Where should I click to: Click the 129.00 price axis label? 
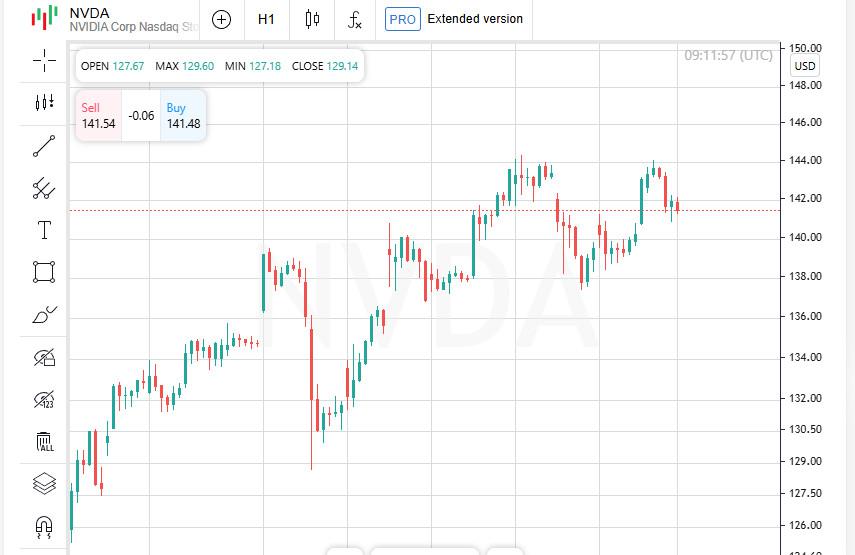[805, 461]
